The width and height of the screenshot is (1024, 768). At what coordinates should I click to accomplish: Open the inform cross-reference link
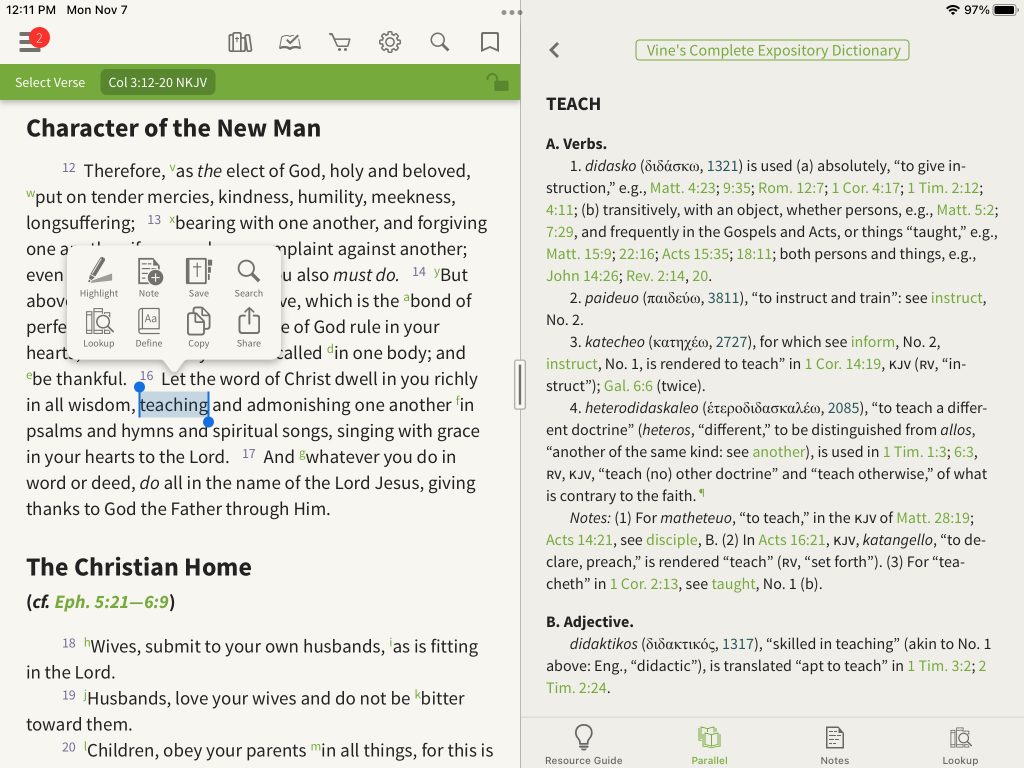click(872, 342)
